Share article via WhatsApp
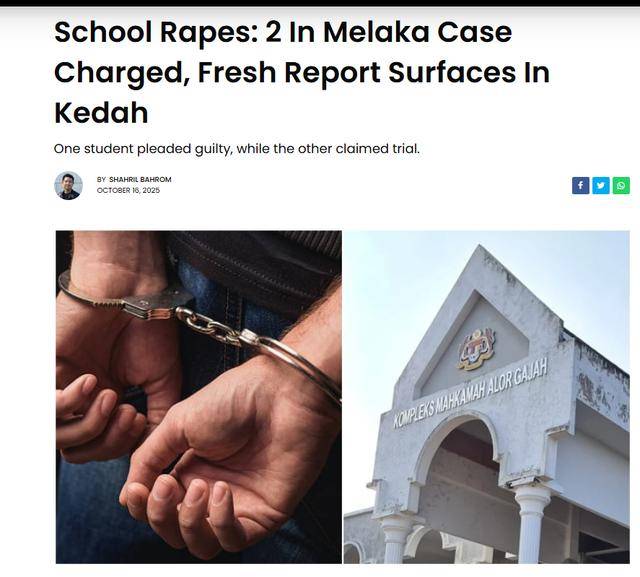This screenshot has height=577, width=640. point(621,186)
